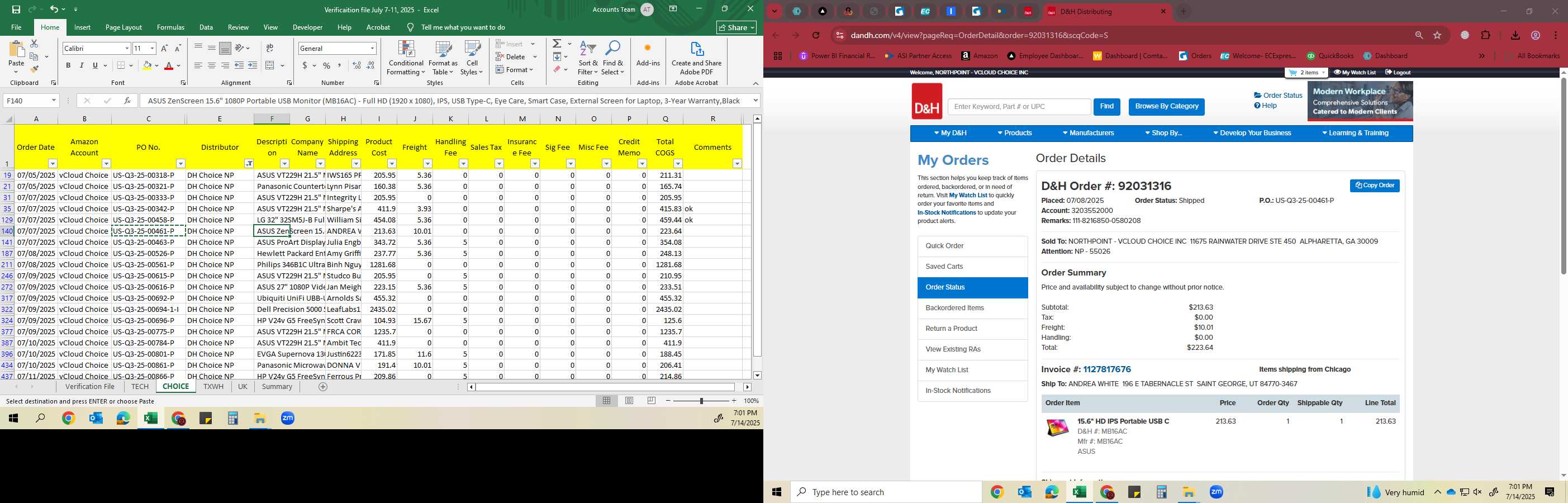Open the File menu in Excel
Screen dimensions: 1568x503
(16, 27)
